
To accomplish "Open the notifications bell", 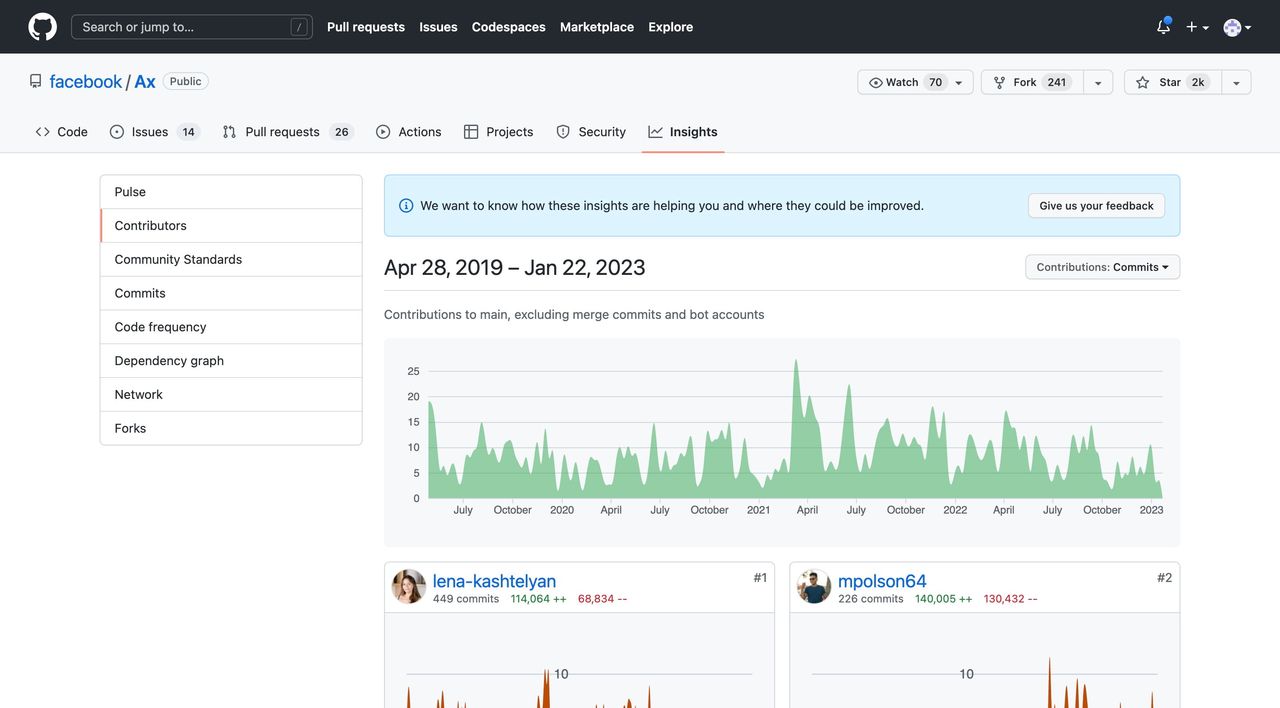I will click(x=1163, y=27).
